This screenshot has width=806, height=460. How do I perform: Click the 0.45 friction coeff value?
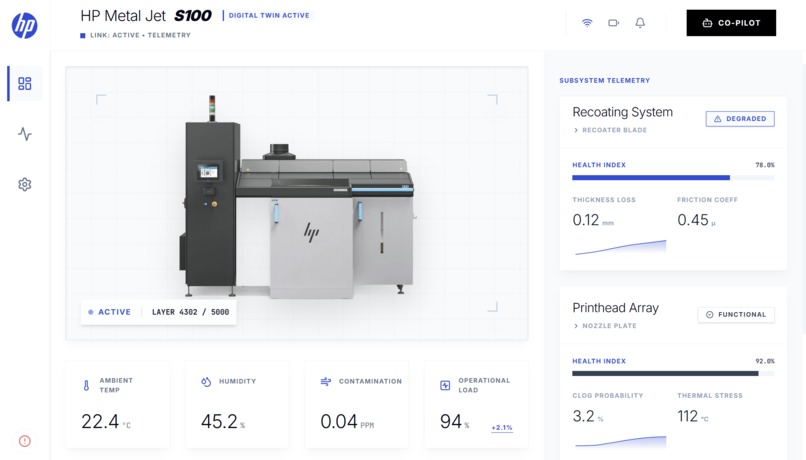(x=696, y=220)
